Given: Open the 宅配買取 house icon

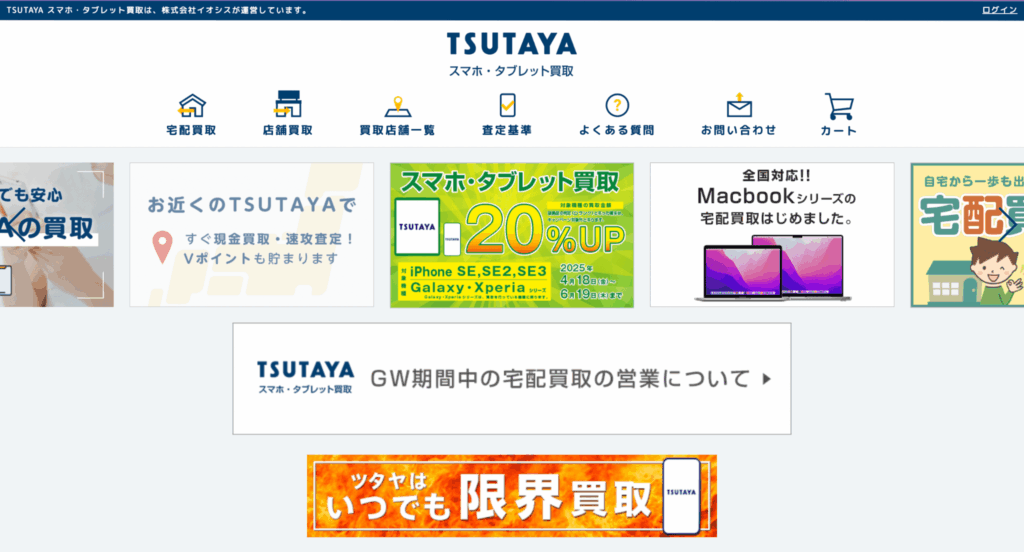Looking at the screenshot, I should pyautogui.click(x=191, y=105).
